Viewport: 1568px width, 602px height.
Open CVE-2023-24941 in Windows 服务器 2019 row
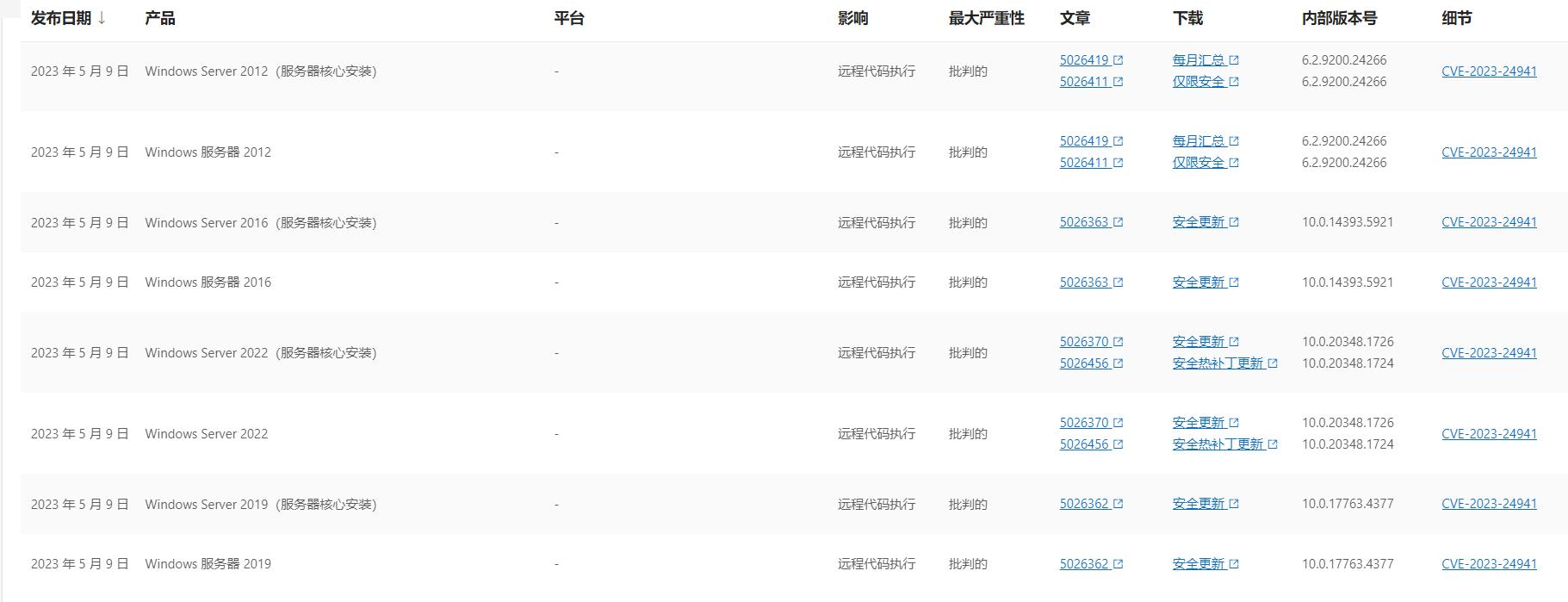[x=1489, y=564]
